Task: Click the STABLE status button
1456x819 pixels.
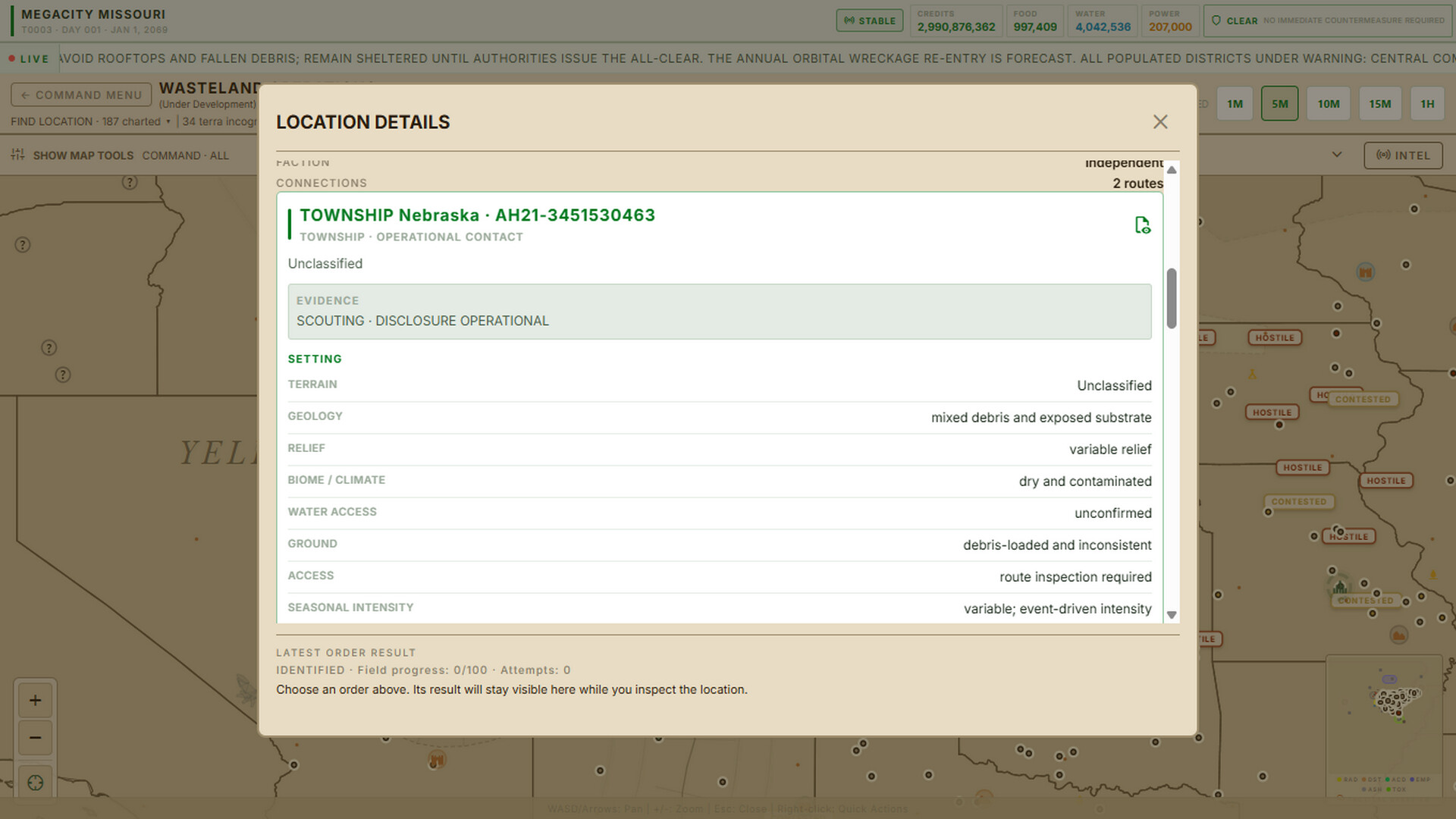Action: pyautogui.click(x=870, y=20)
